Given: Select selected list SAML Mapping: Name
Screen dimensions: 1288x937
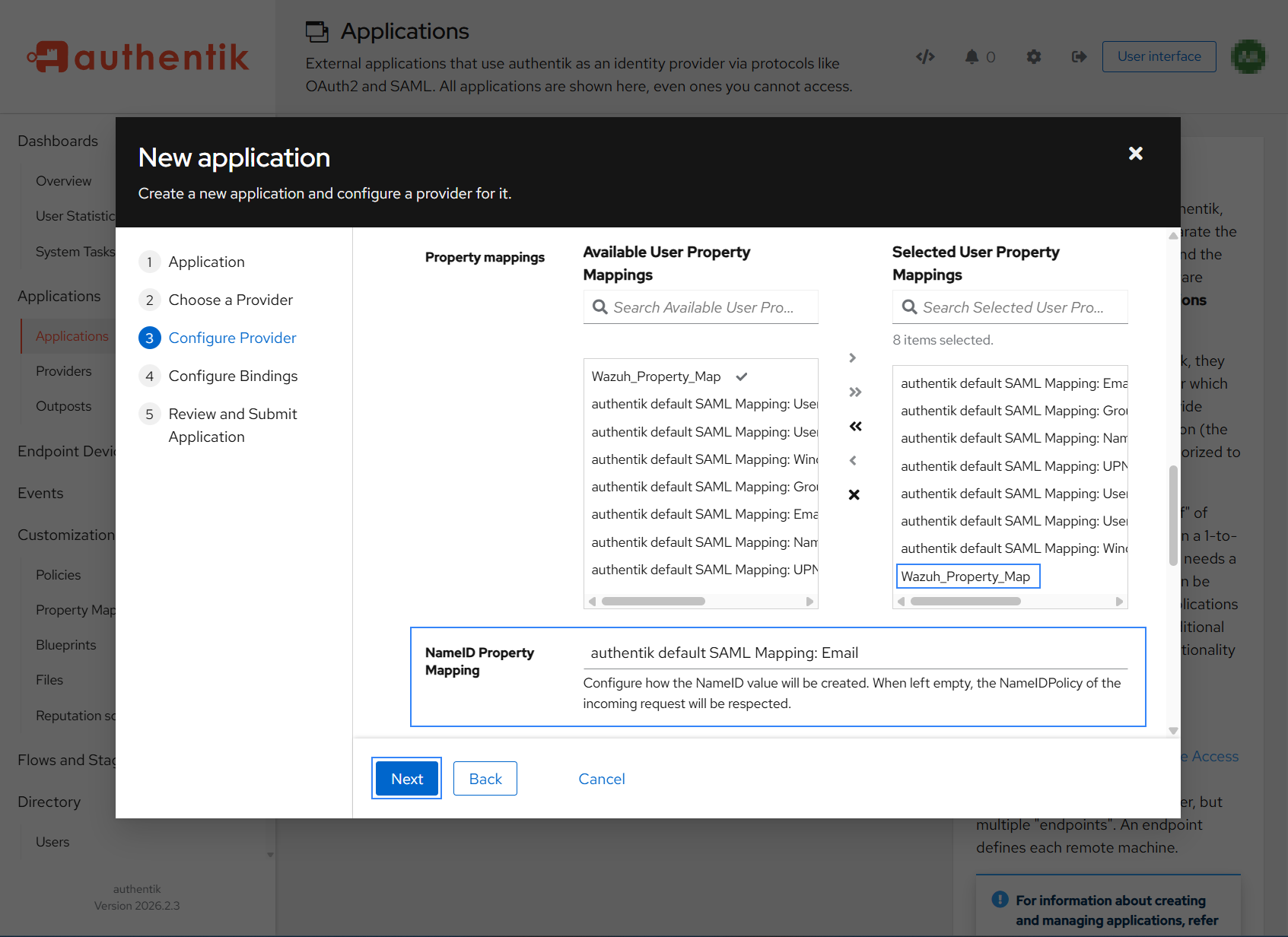Looking at the screenshot, I should tap(1013, 438).
